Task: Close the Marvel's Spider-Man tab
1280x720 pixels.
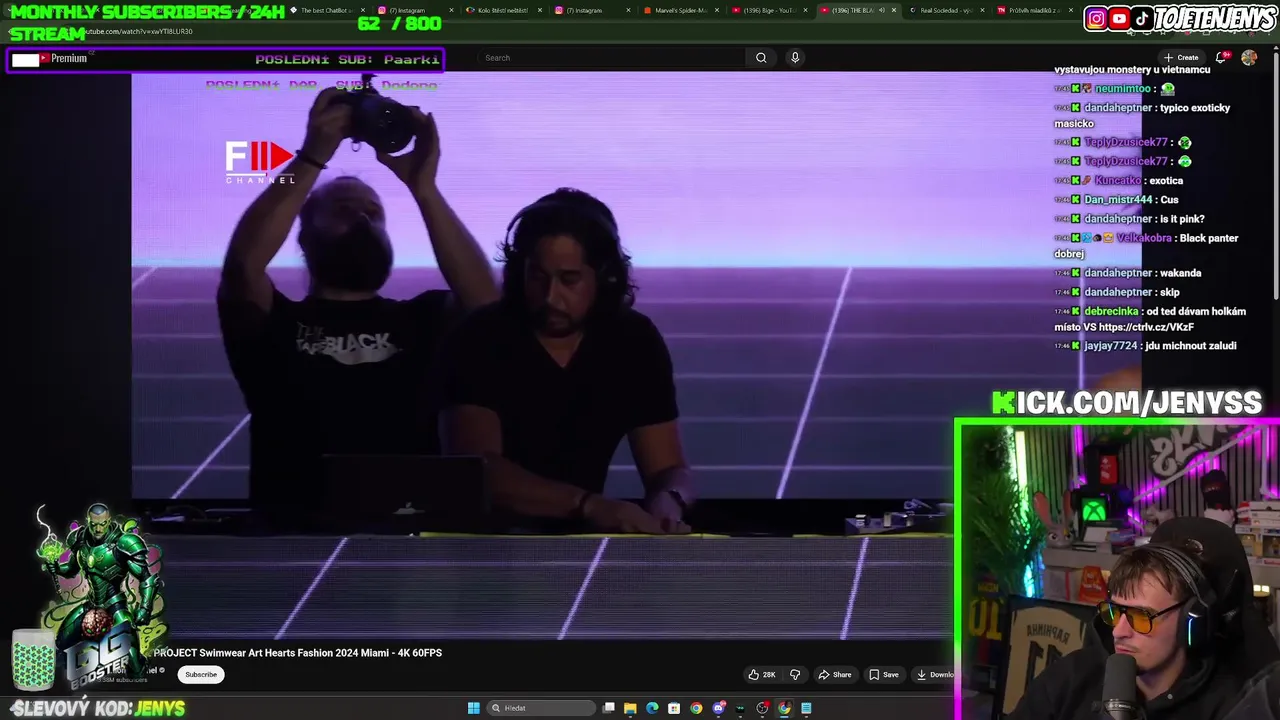Action: (x=716, y=10)
